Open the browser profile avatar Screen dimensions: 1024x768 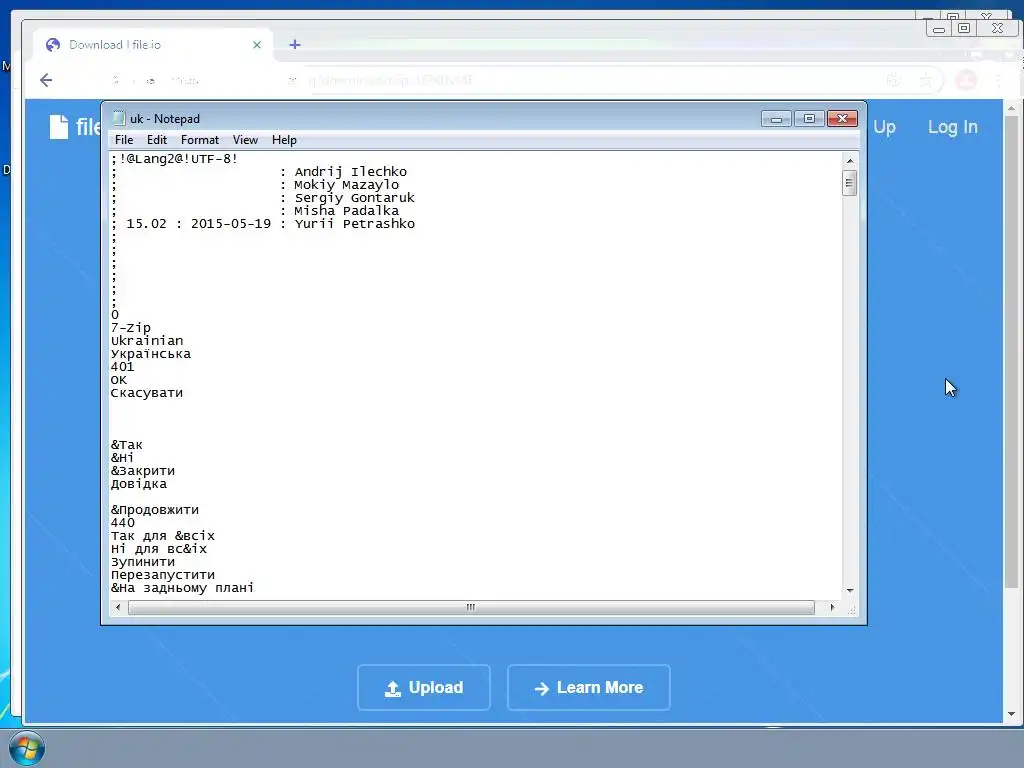tap(966, 80)
